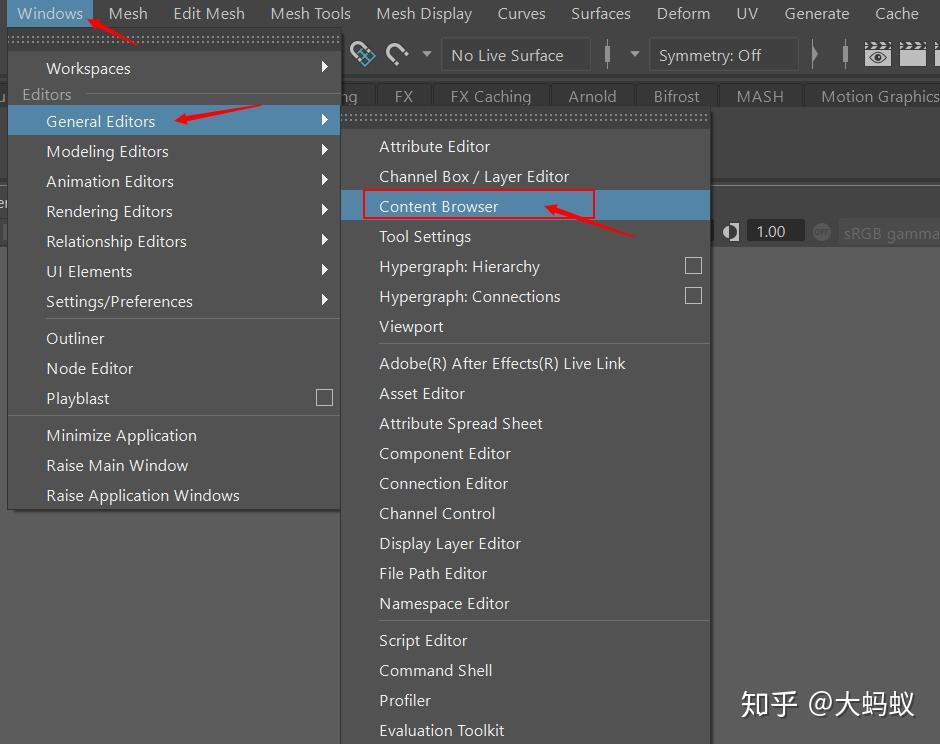The width and height of the screenshot is (940, 744).
Task: Open Channel Box / Layer Editor
Action: pyautogui.click(x=525, y=176)
